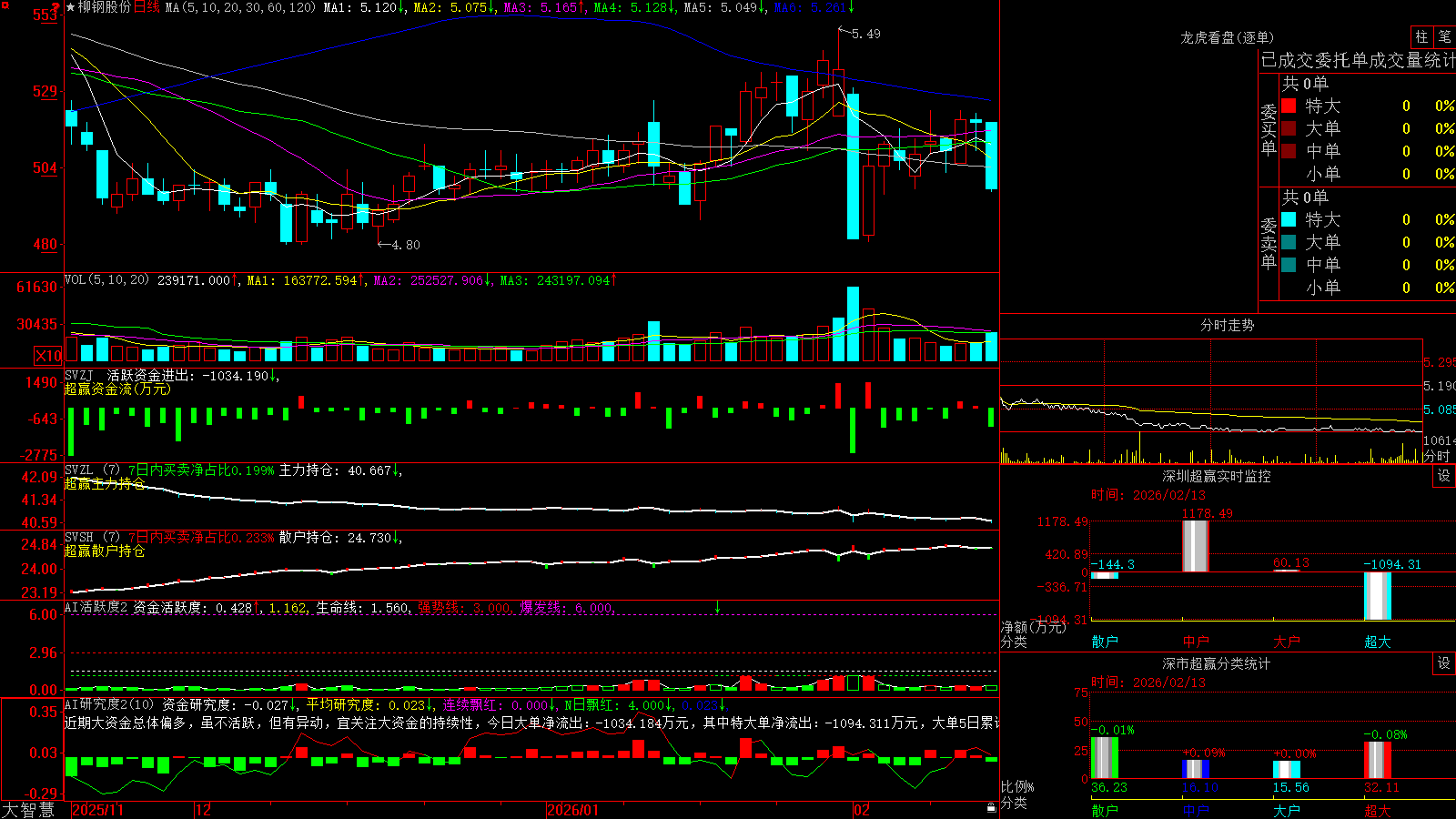1456x819 pixels.
Task: Click the 深市超赢分类统计 panel title
Action: click(1217, 663)
